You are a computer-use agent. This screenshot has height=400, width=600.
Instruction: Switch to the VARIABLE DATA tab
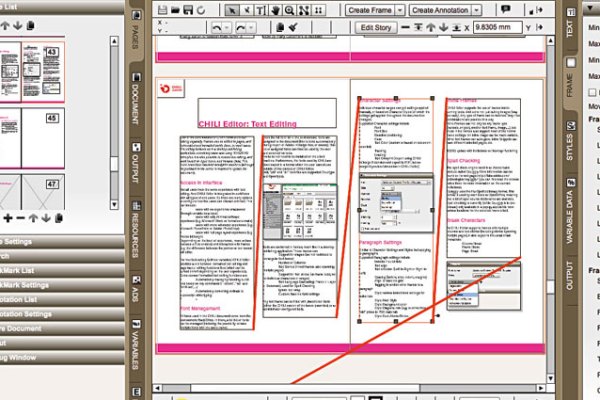point(570,211)
